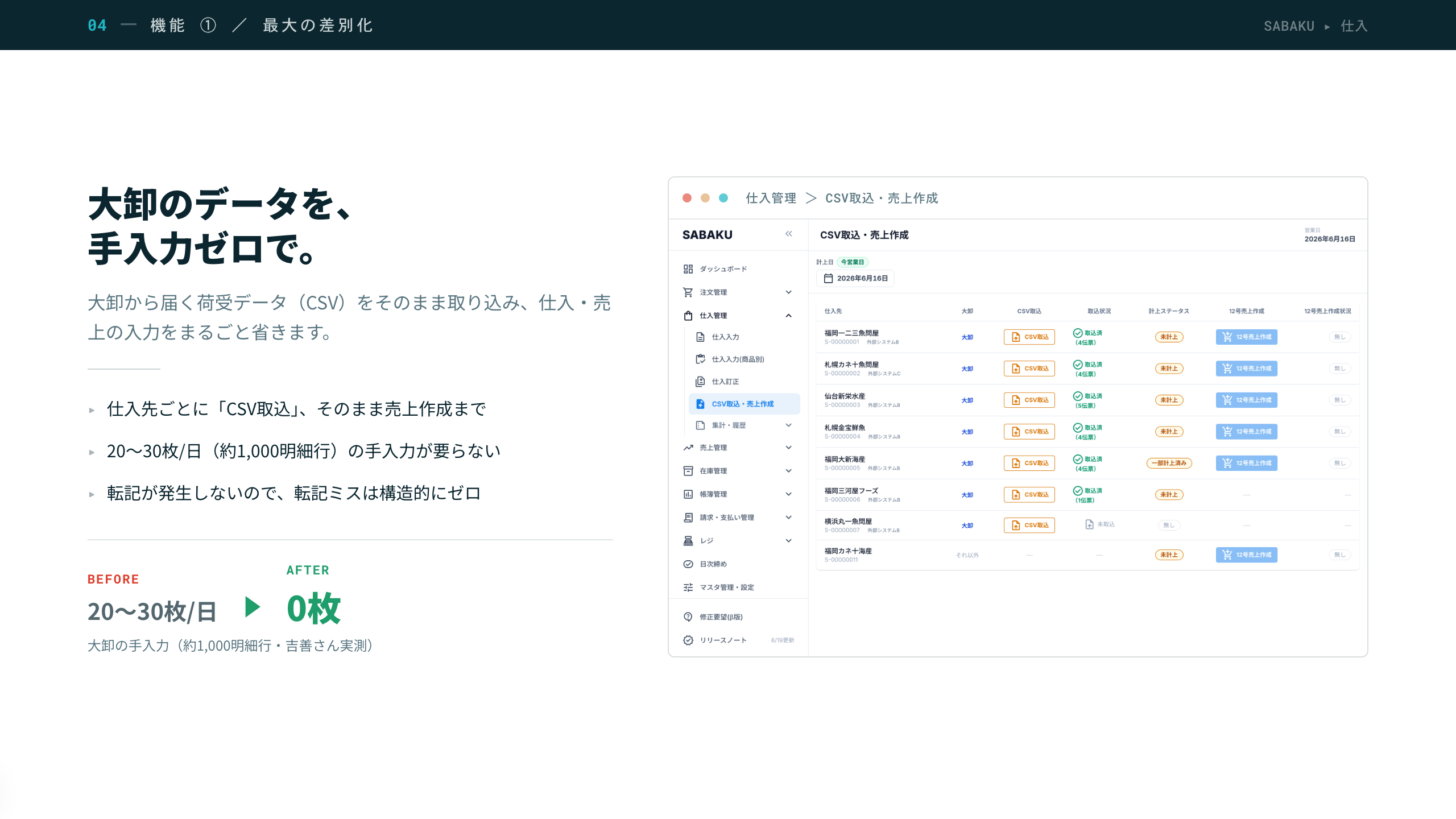Click the calendar icon in the 計上日 field

tap(829, 278)
